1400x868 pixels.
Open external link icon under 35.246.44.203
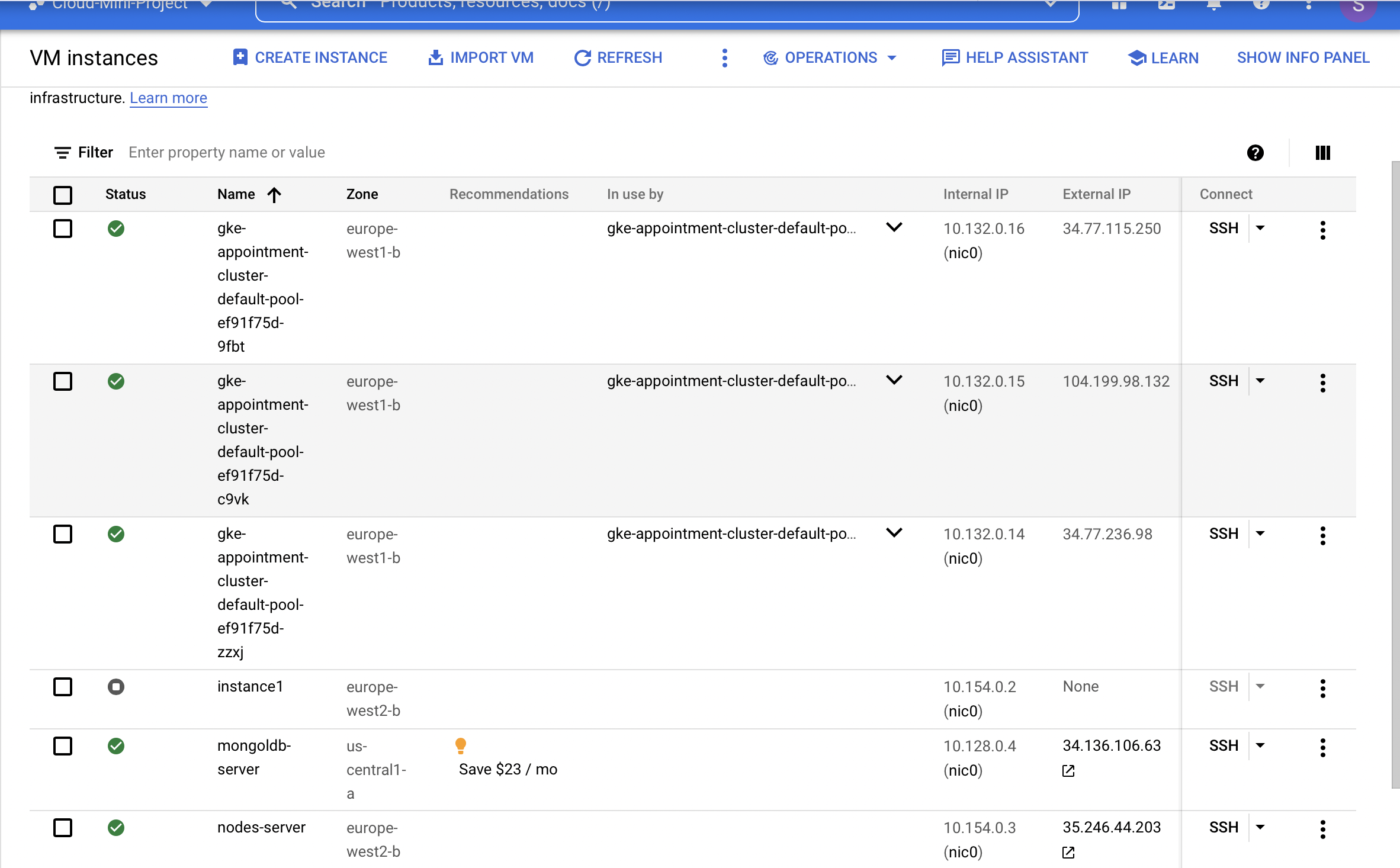[1068, 853]
